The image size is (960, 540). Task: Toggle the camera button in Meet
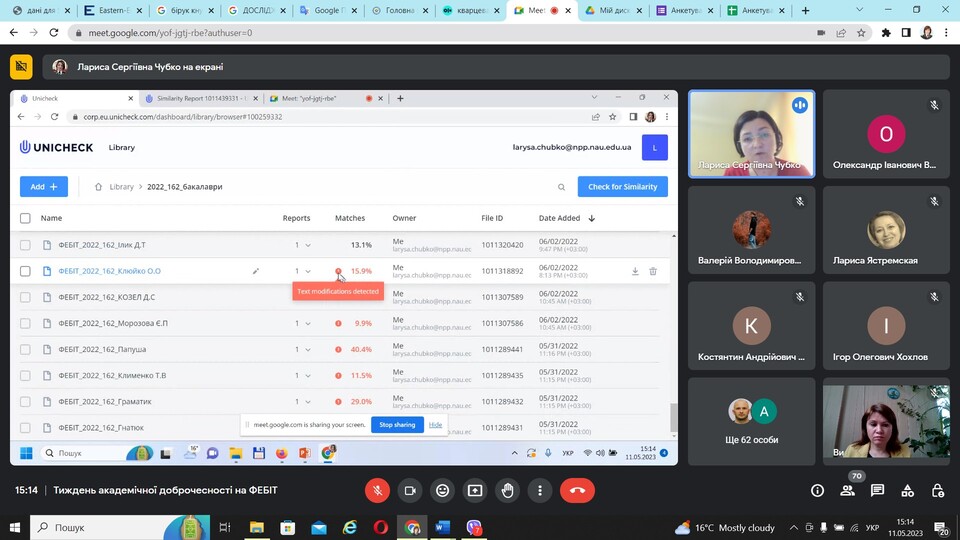point(409,490)
